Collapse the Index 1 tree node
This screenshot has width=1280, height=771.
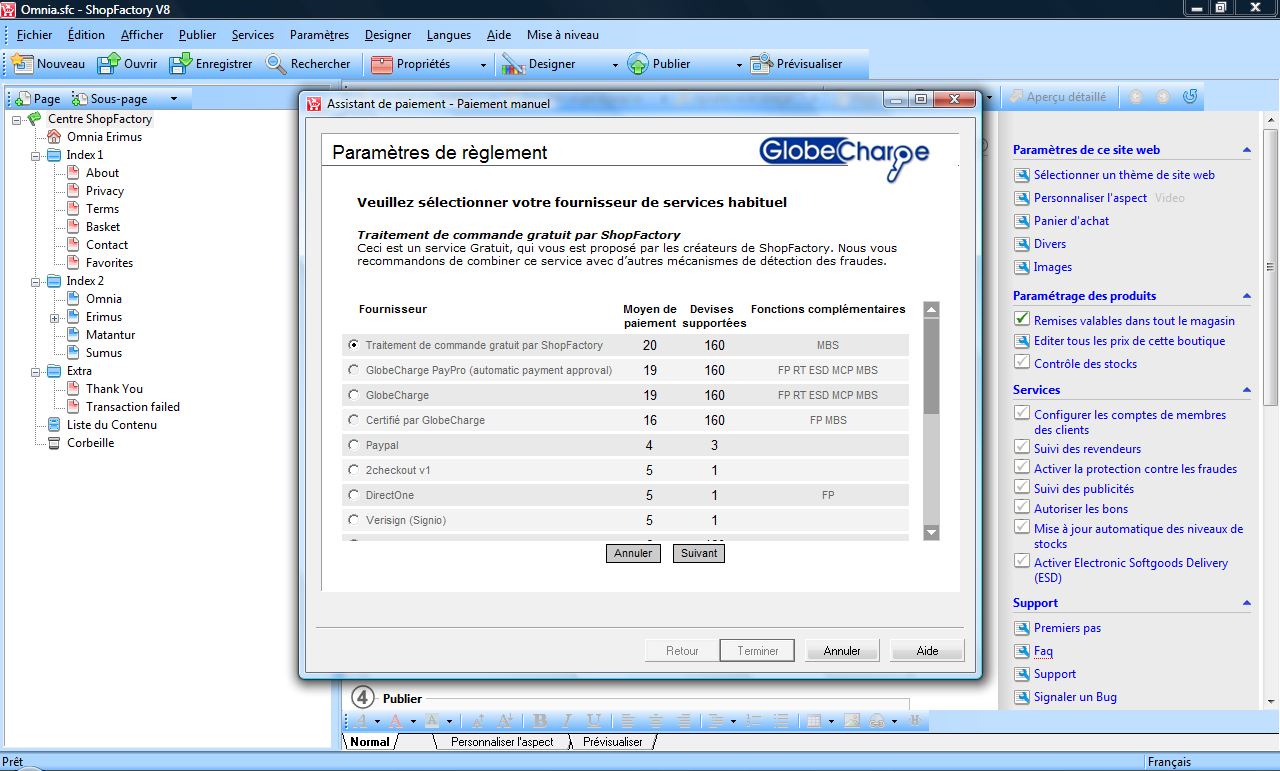[35, 155]
